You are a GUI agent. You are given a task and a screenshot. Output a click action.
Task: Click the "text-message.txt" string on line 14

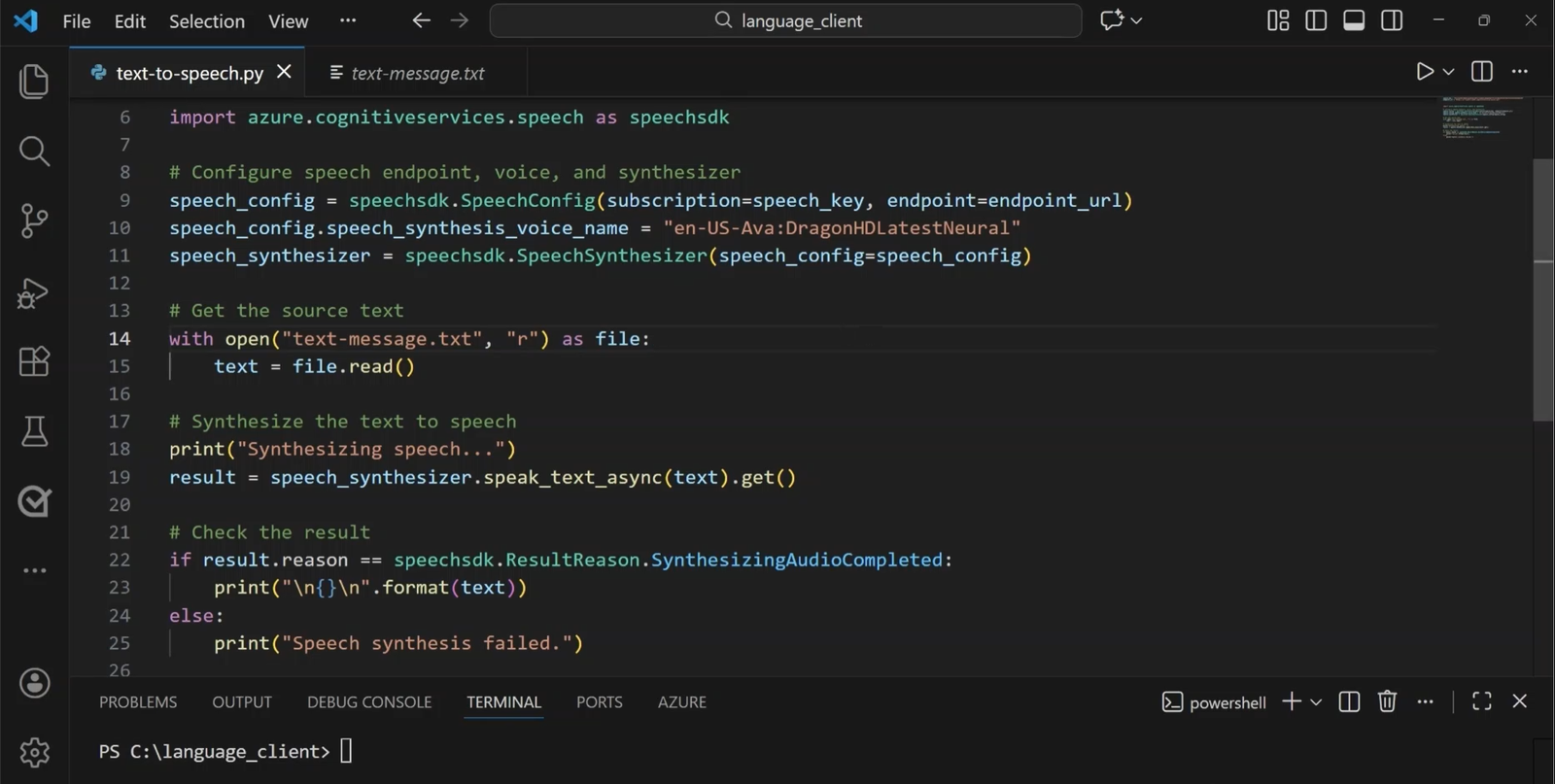[x=382, y=338]
